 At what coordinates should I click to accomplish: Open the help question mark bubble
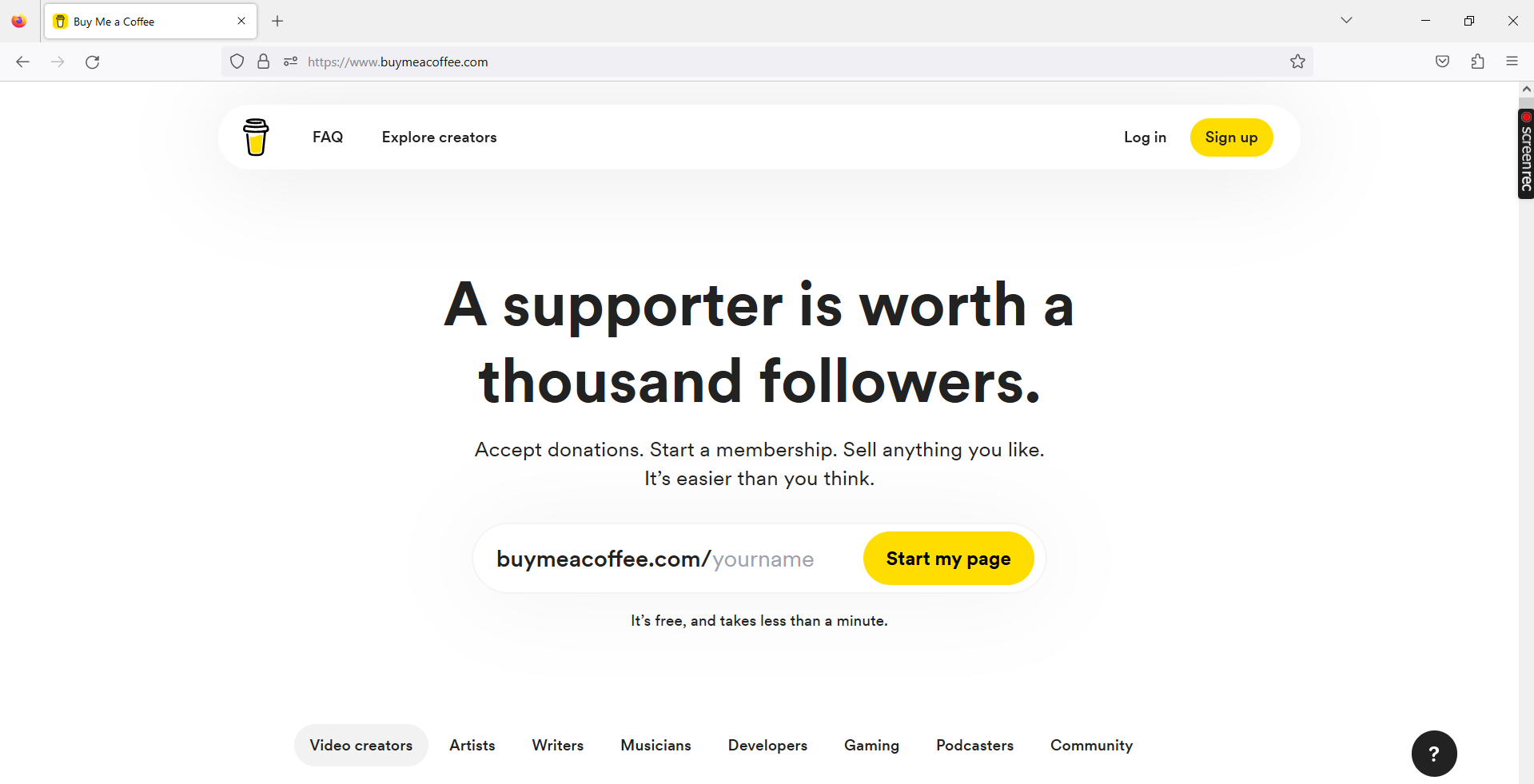(x=1433, y=754)
